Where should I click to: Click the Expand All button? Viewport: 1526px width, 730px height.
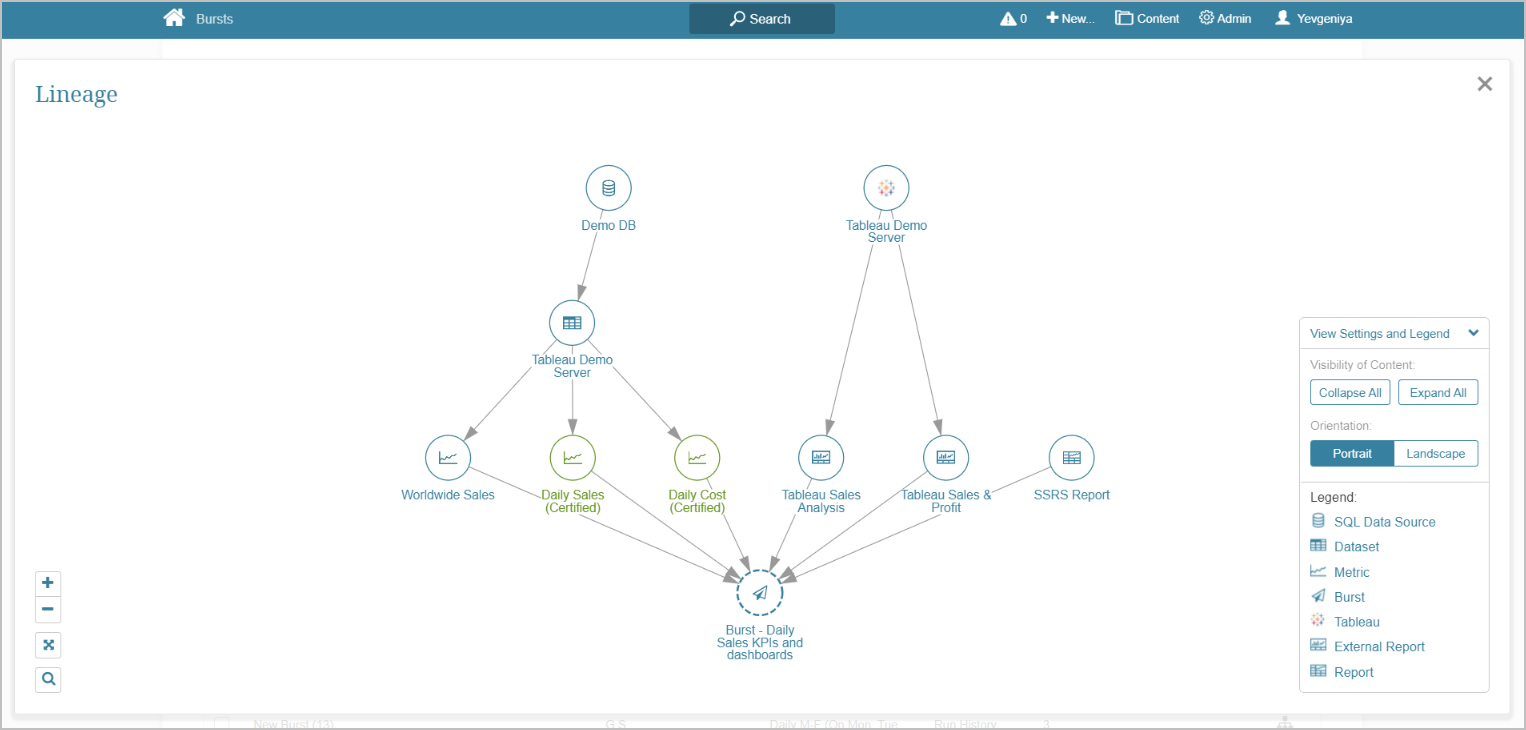tap(1438, 393)
